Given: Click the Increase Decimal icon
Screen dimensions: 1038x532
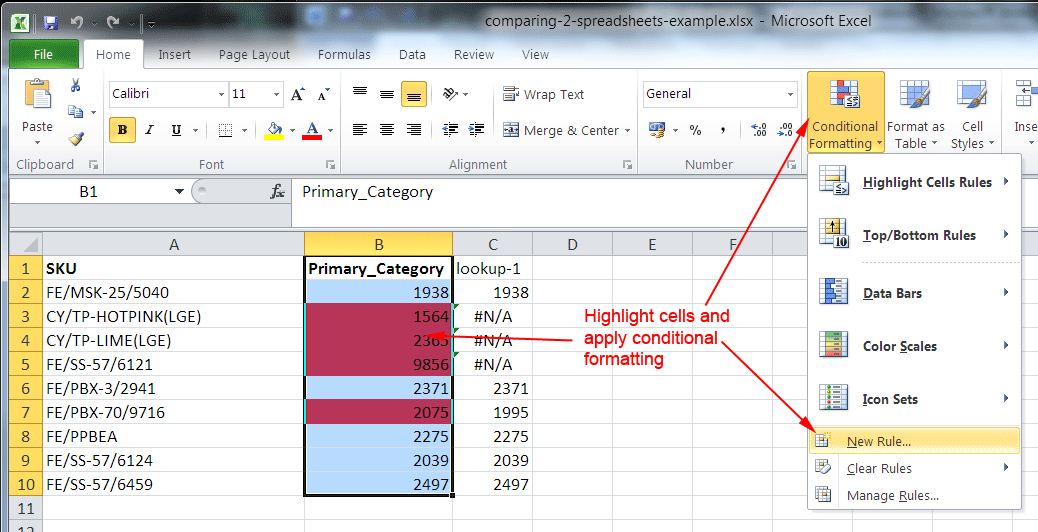Looking at the screenshot, I should click(x=758, y=130).
